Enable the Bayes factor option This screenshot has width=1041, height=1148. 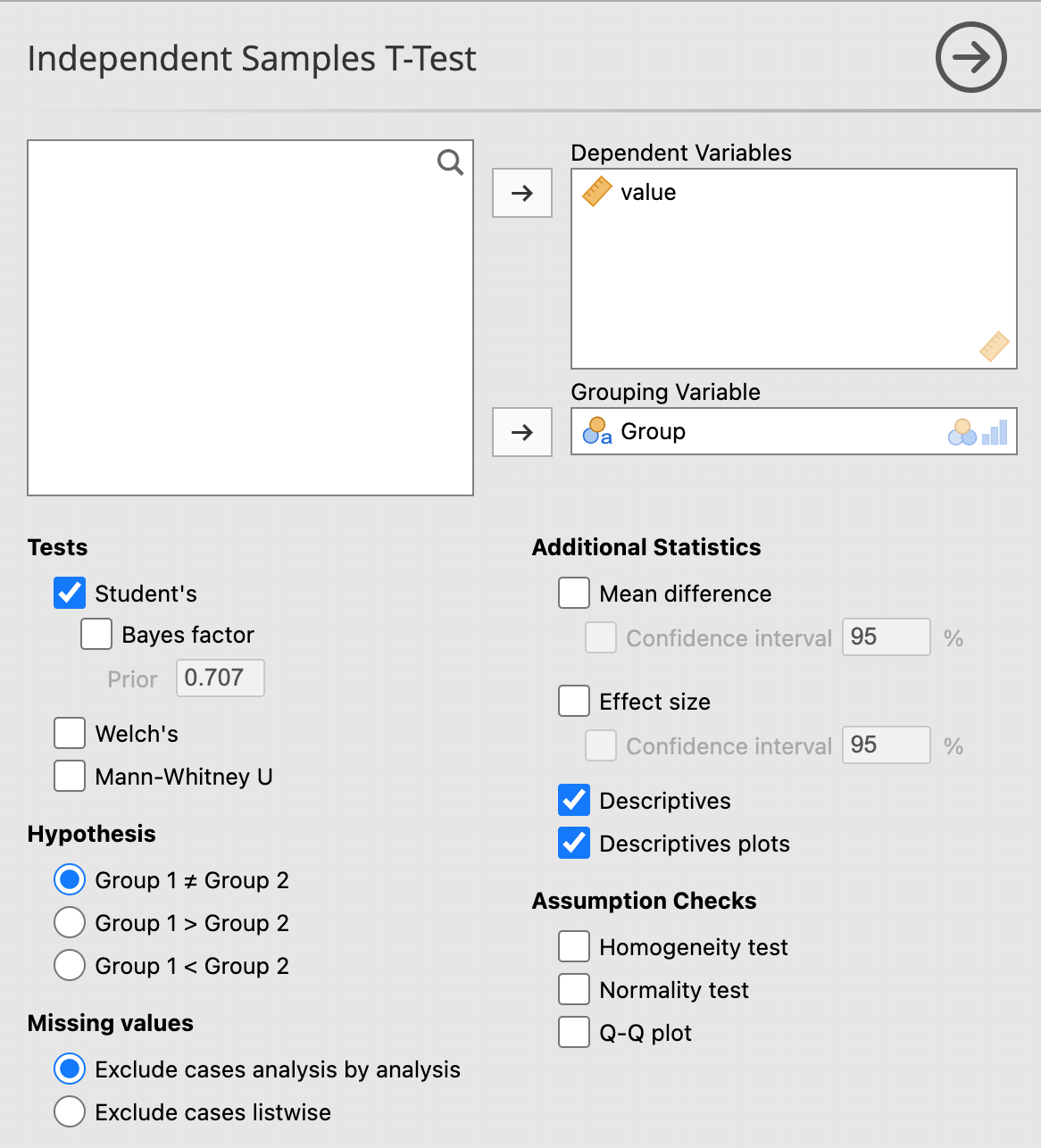point(96,634)
